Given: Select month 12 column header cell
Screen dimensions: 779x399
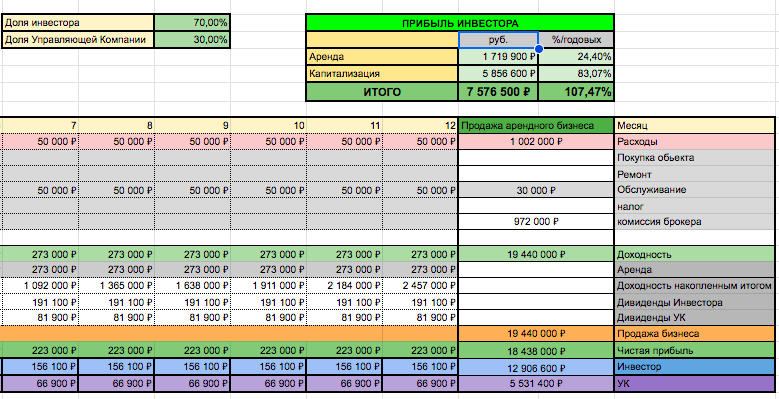Looking at the screenshot, I should point(420,126).
